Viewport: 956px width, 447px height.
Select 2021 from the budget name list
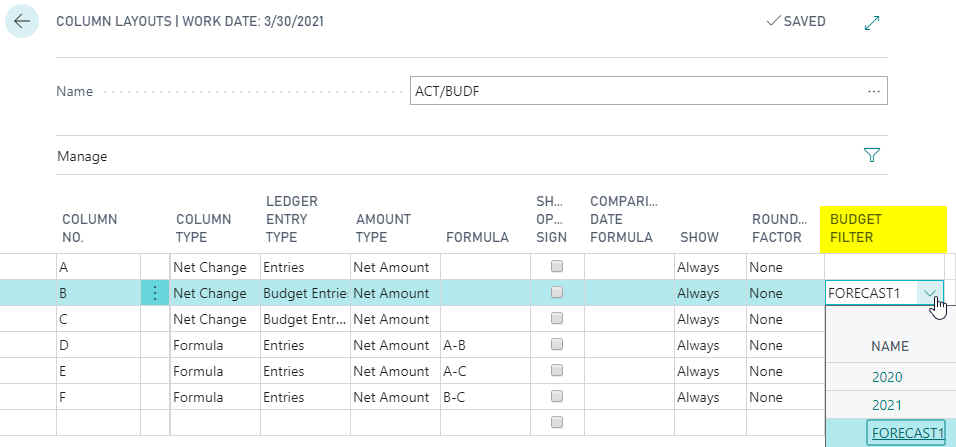tap(887, 405)
